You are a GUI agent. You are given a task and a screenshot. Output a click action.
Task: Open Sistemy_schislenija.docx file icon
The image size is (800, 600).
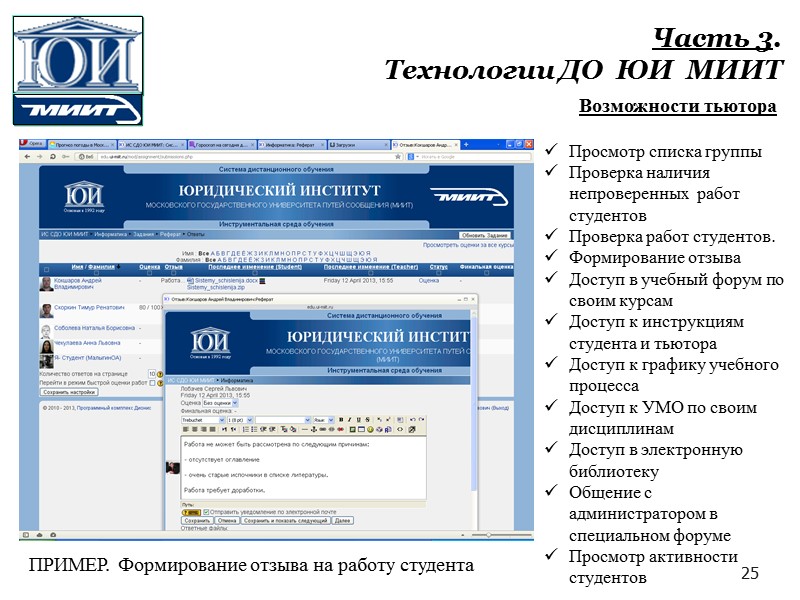pos(190,281)
